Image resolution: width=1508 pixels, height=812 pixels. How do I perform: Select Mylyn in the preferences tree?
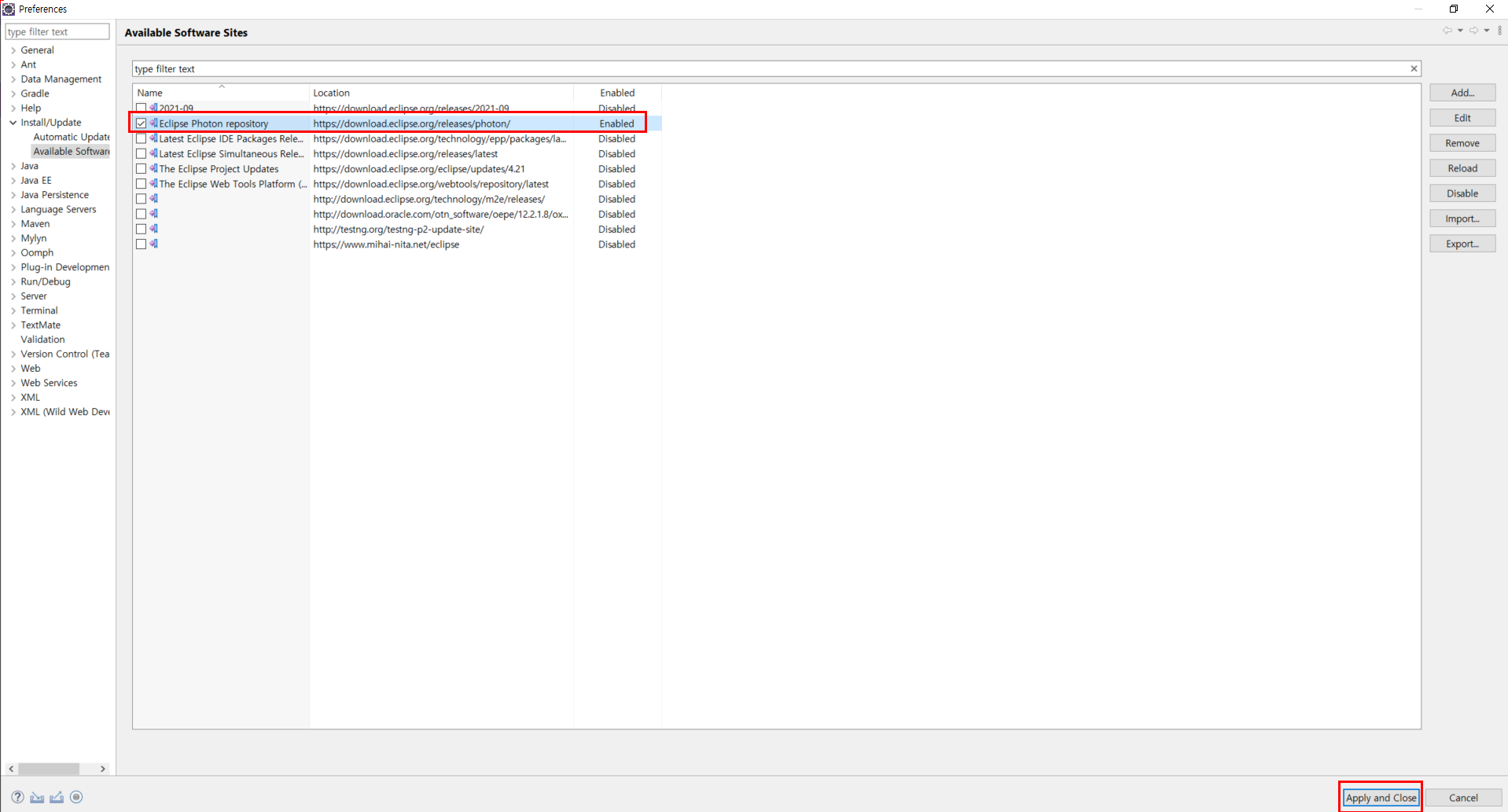[x=33, y=238]
